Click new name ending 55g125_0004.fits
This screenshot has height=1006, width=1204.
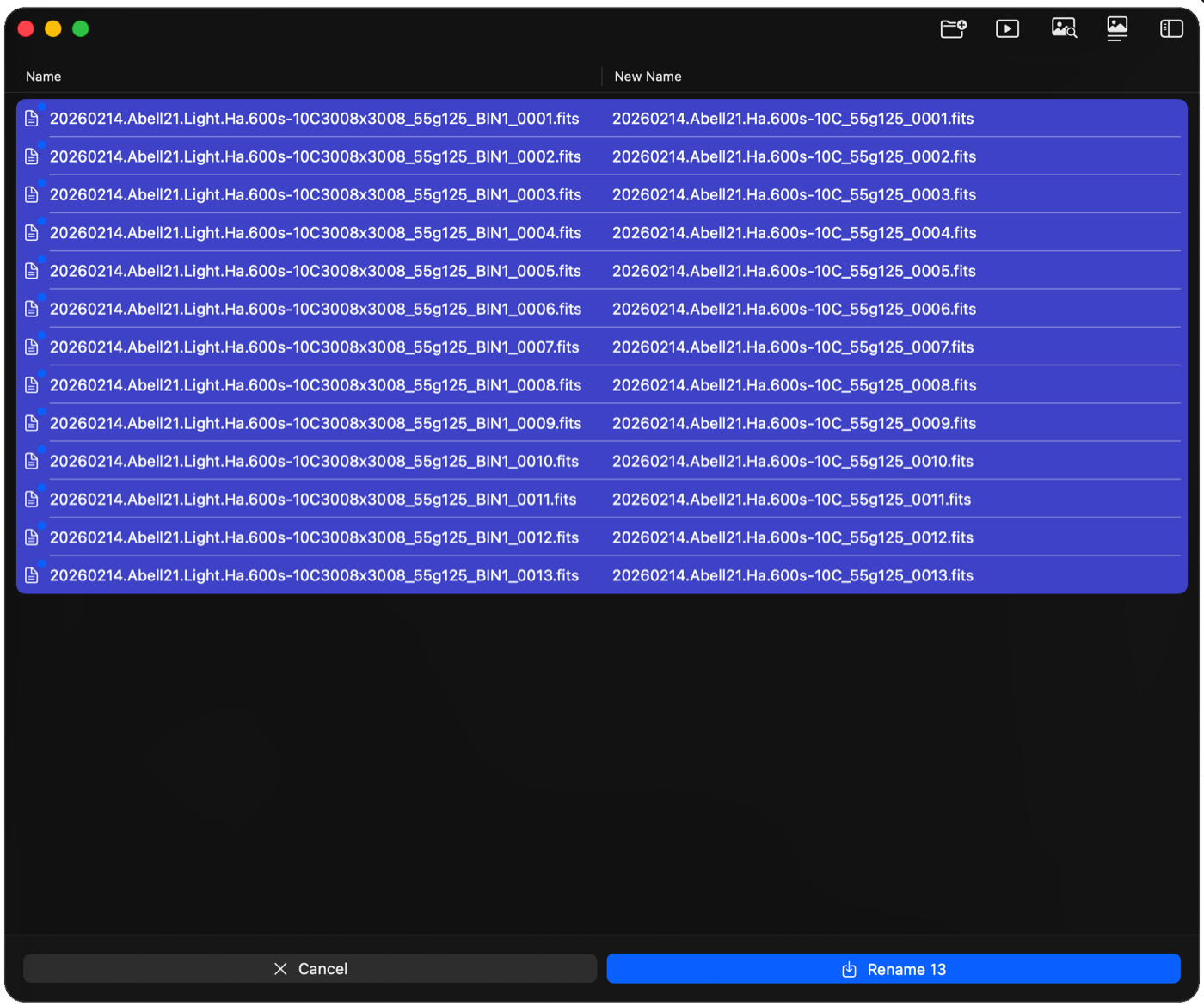coord(794,233)
